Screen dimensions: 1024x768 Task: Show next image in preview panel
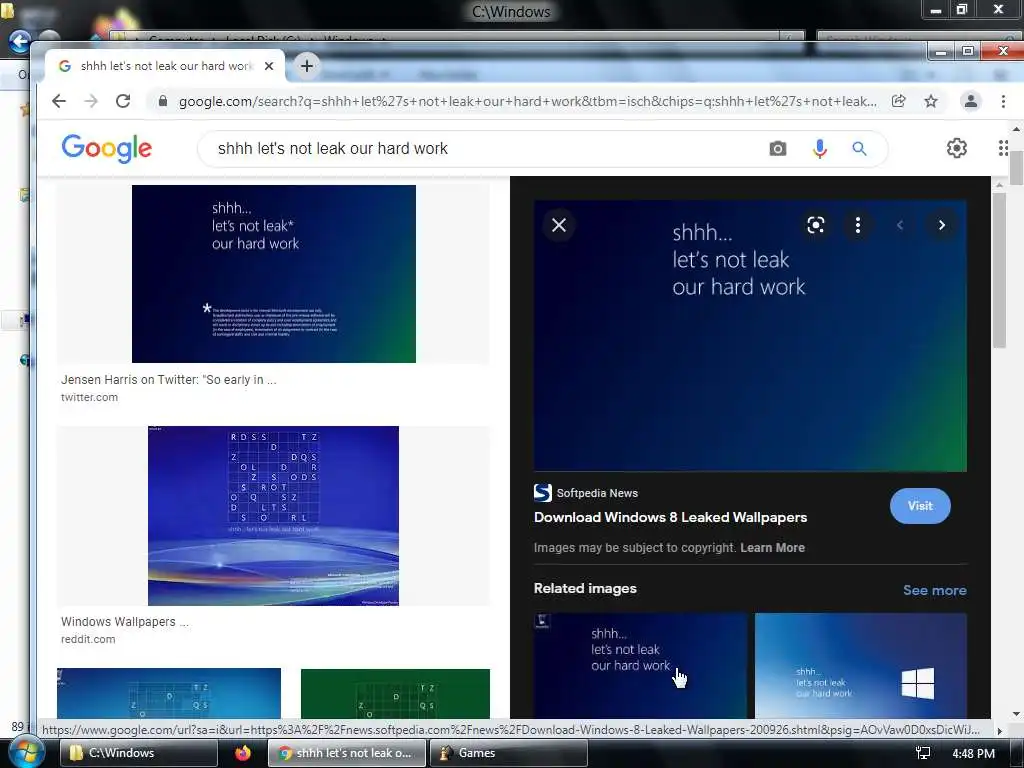point(942,225)
